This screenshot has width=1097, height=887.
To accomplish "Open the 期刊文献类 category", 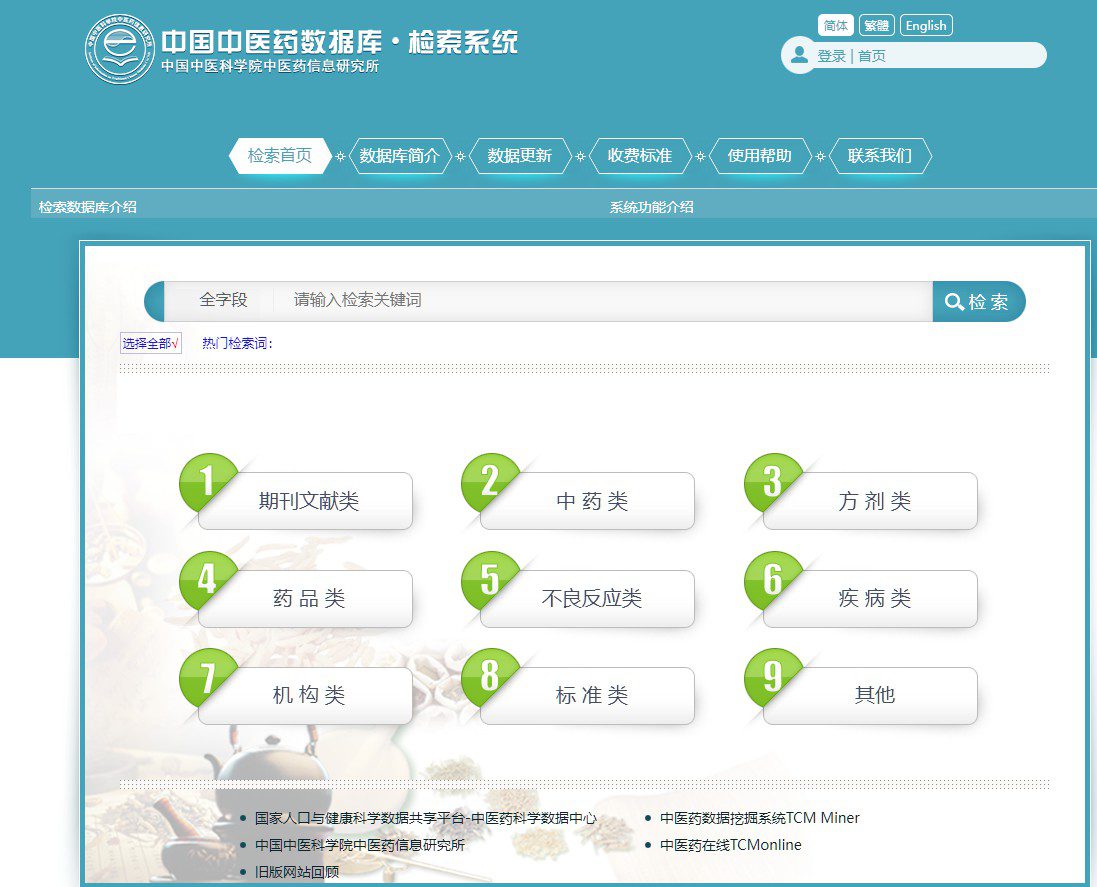I will [x=306, y=501].
